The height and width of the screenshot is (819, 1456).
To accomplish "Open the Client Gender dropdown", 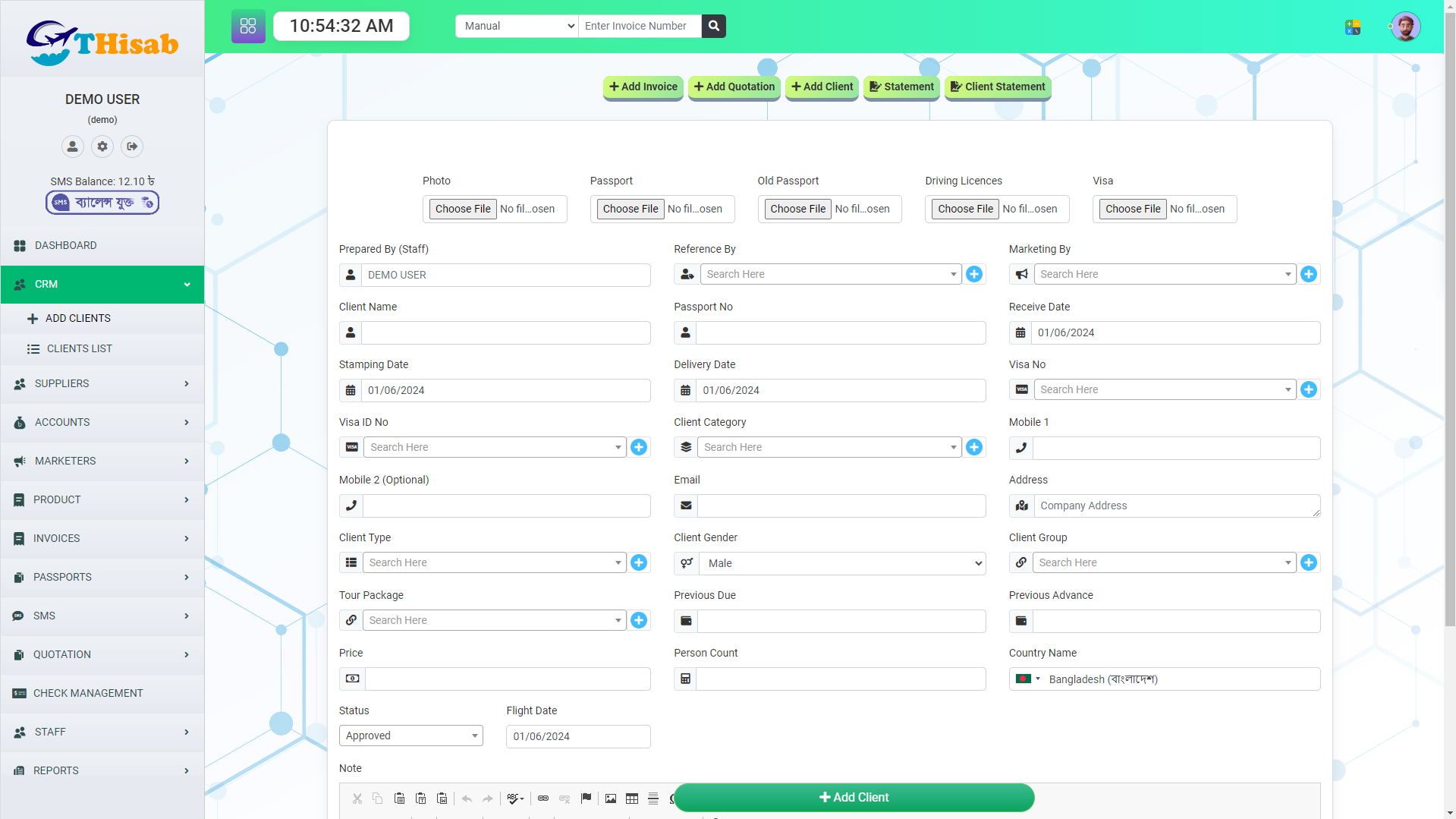I will coord(841,563).
